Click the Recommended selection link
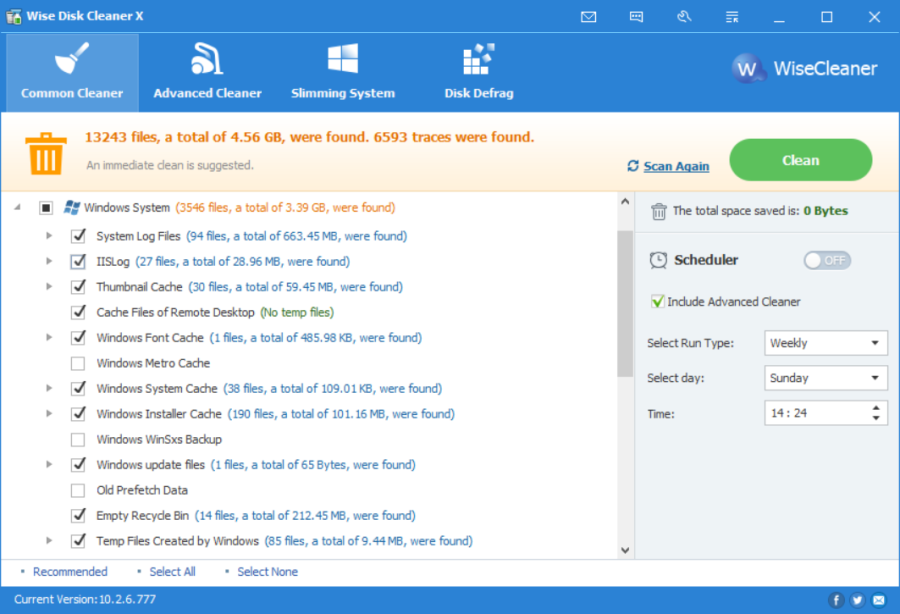Viewport: 900px width, 614px height. [x=70, y=572]
